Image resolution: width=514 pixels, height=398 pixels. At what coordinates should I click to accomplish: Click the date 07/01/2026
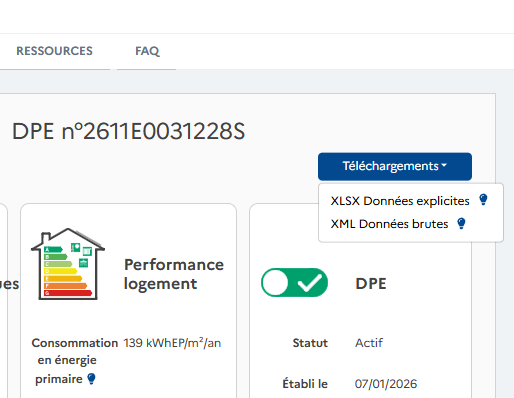pos(386,384)
